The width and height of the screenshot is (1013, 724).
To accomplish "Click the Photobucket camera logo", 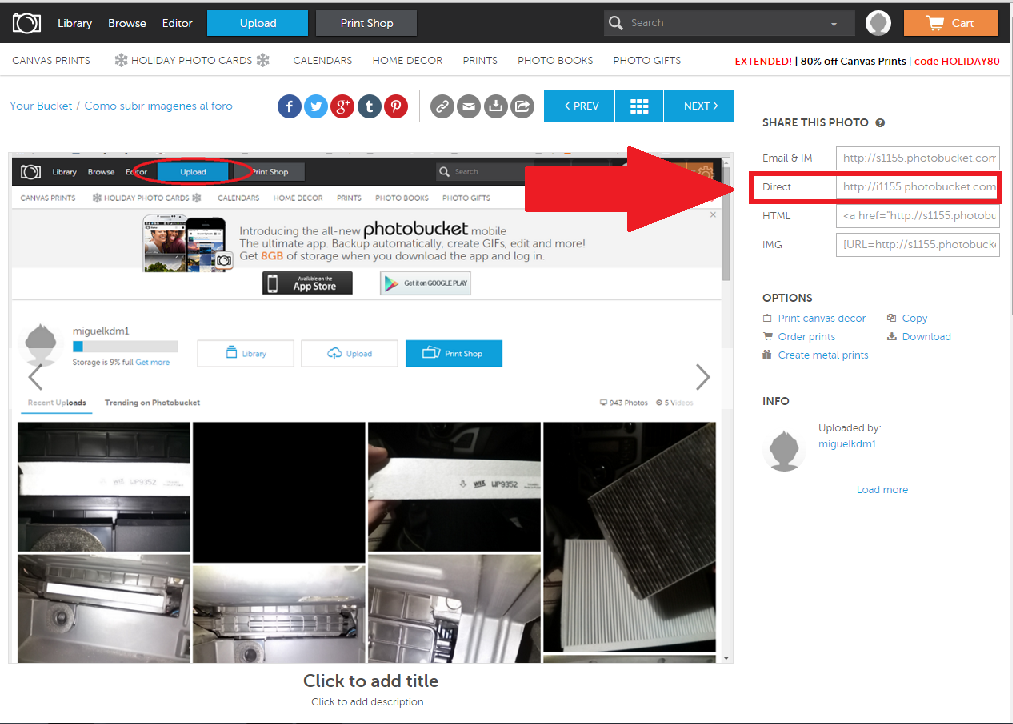I will [x=27, y=23].
